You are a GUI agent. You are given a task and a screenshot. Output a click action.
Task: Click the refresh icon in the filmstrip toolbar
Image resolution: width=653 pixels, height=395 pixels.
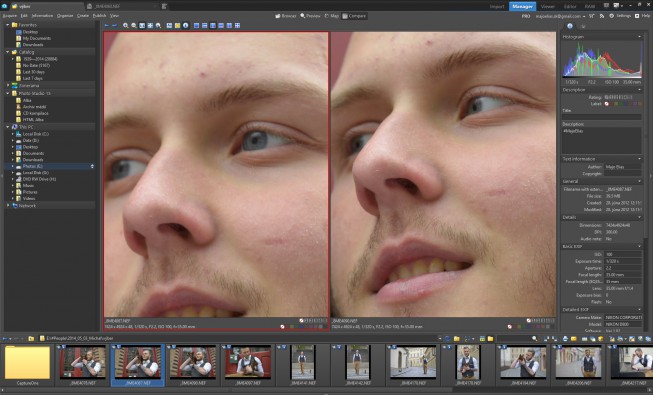pos(448,339)
